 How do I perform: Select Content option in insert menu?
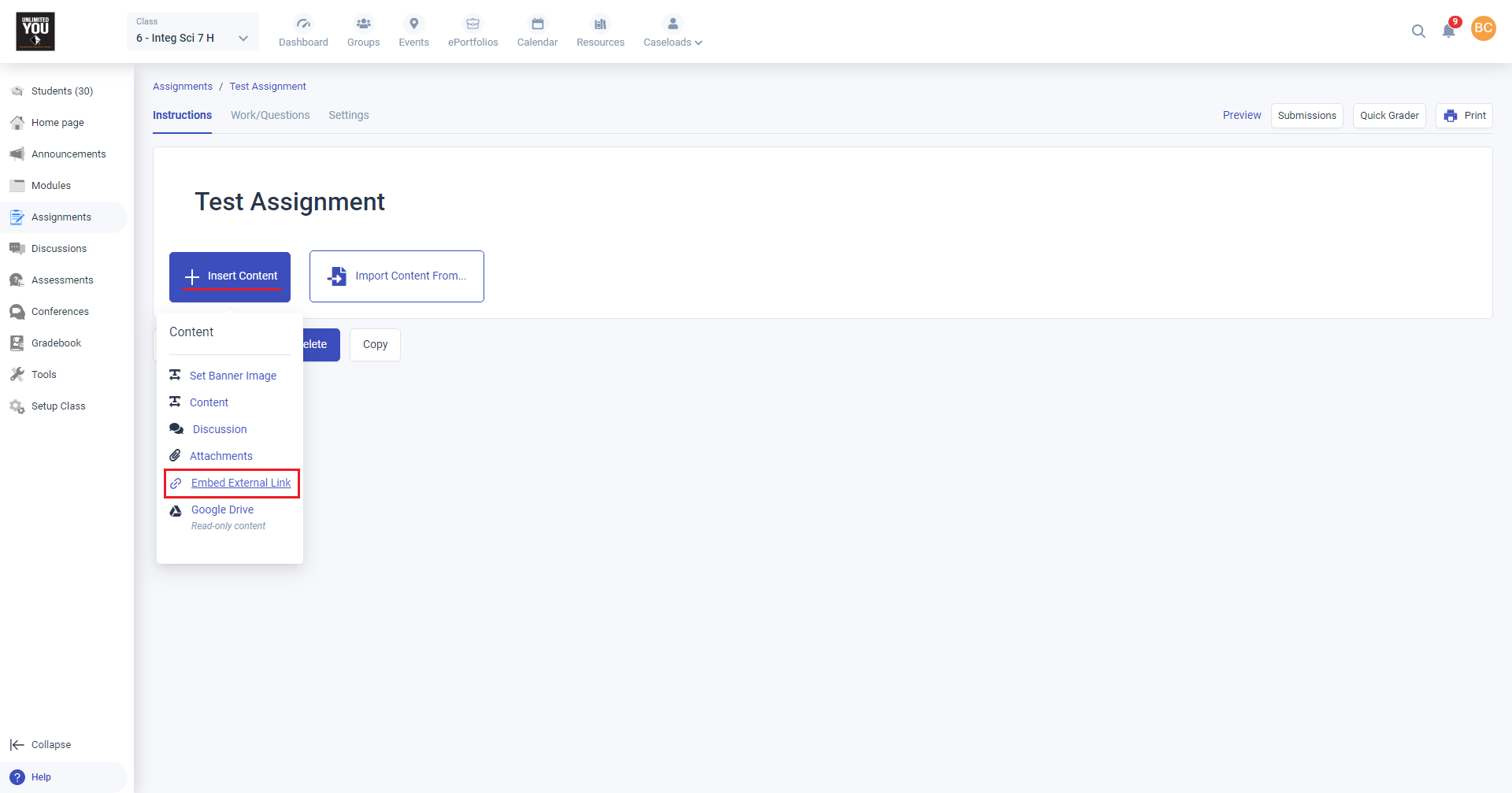(209, 402)
